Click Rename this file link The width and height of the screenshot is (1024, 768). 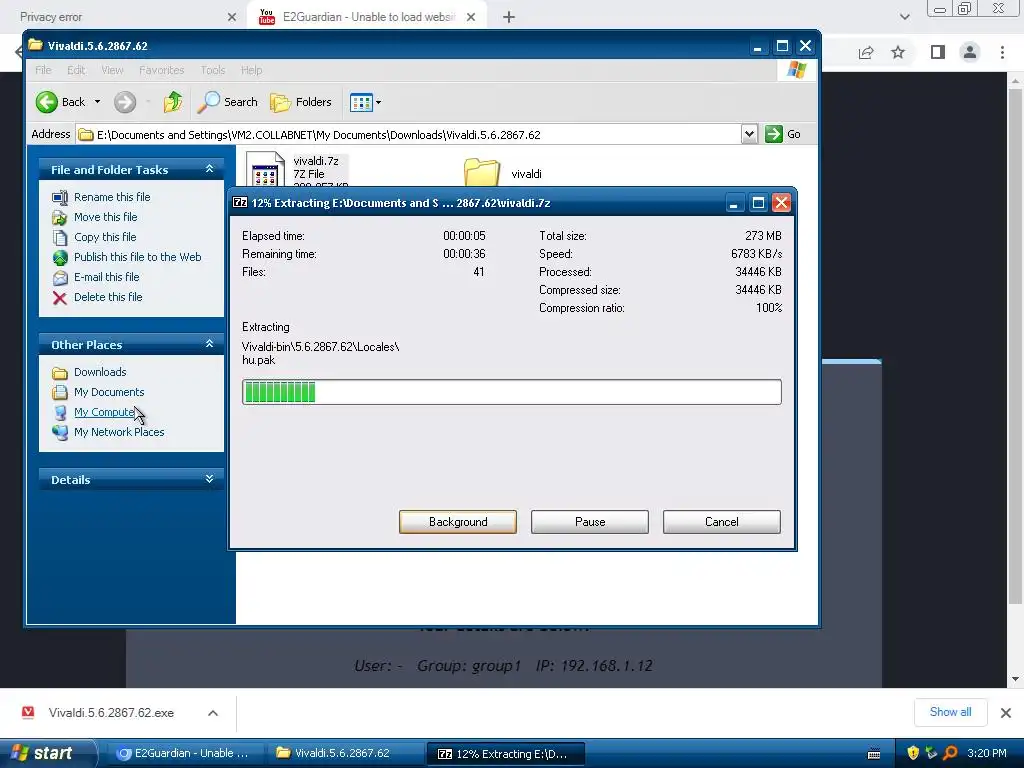coord(112,197)
